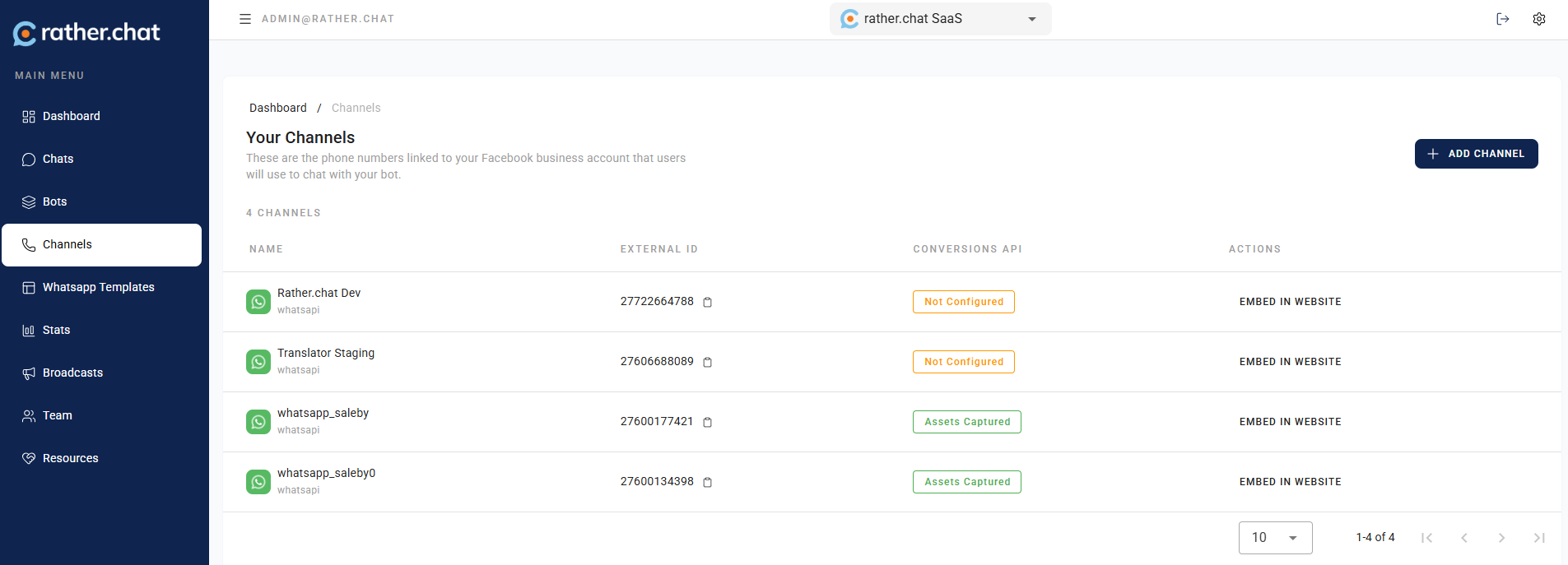Copy external ID 27600177421
The height and width of the screenshot is (565, 1568).
coord(708,422)
